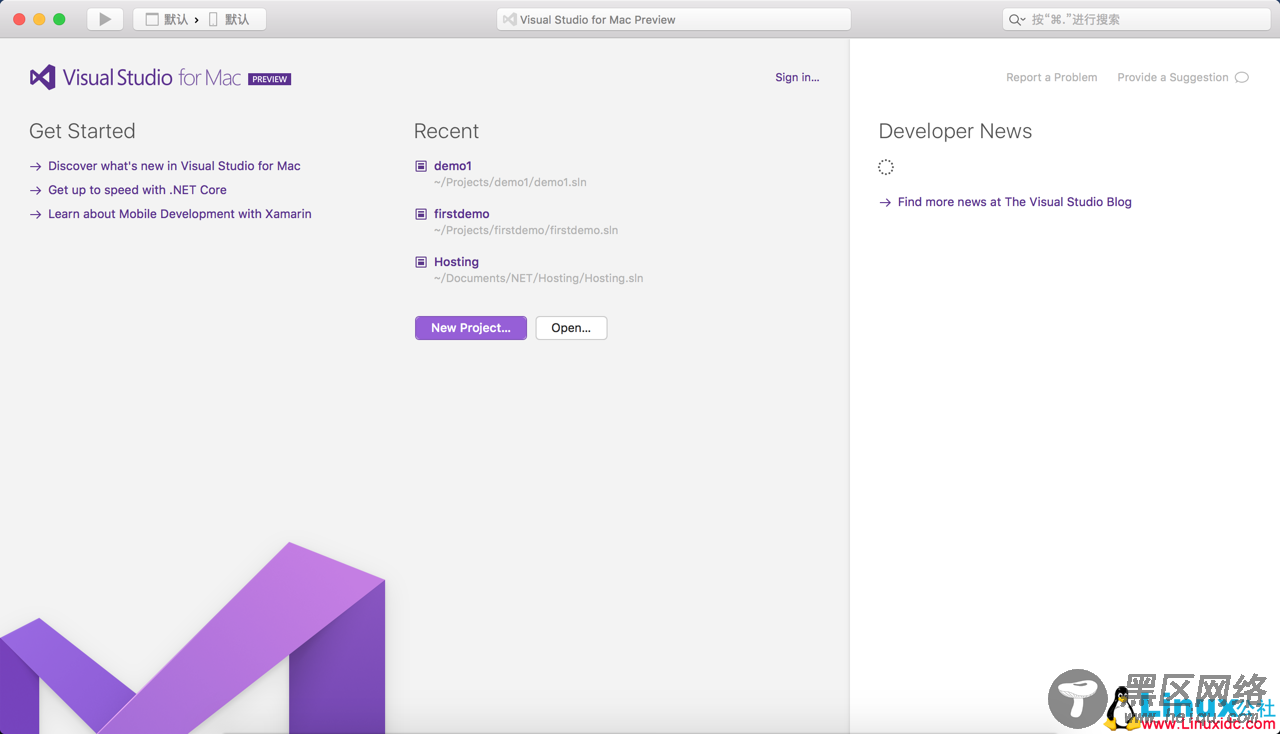Click the device icon before second 默认
Viewport: 1280px width, 734px height.
pos(213,19)
